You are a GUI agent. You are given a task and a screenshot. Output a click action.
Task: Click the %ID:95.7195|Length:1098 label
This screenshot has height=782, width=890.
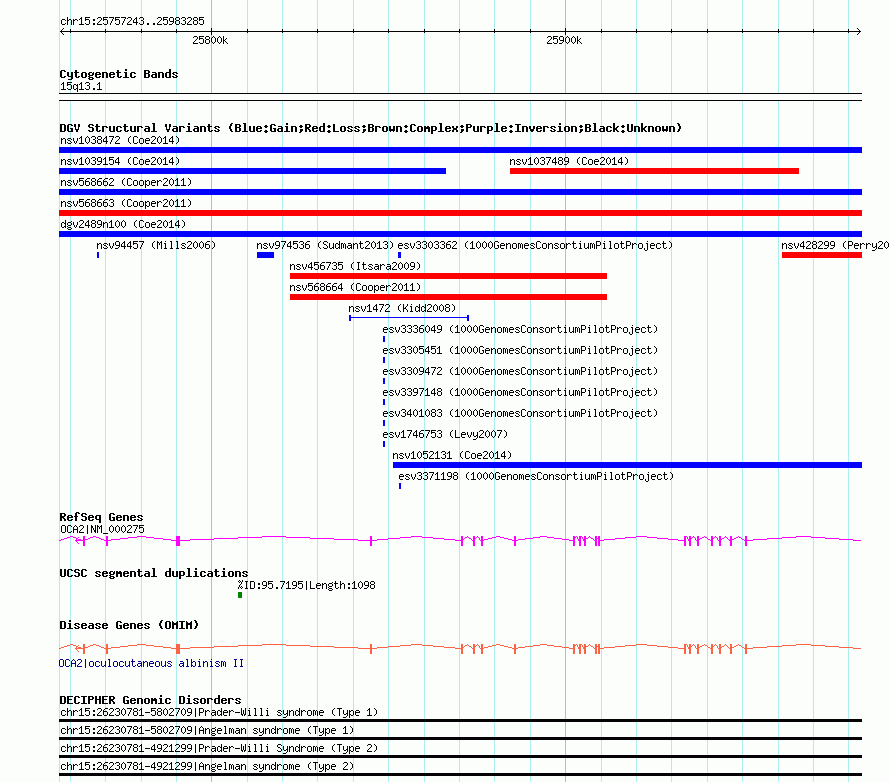(x=307, y=585)
